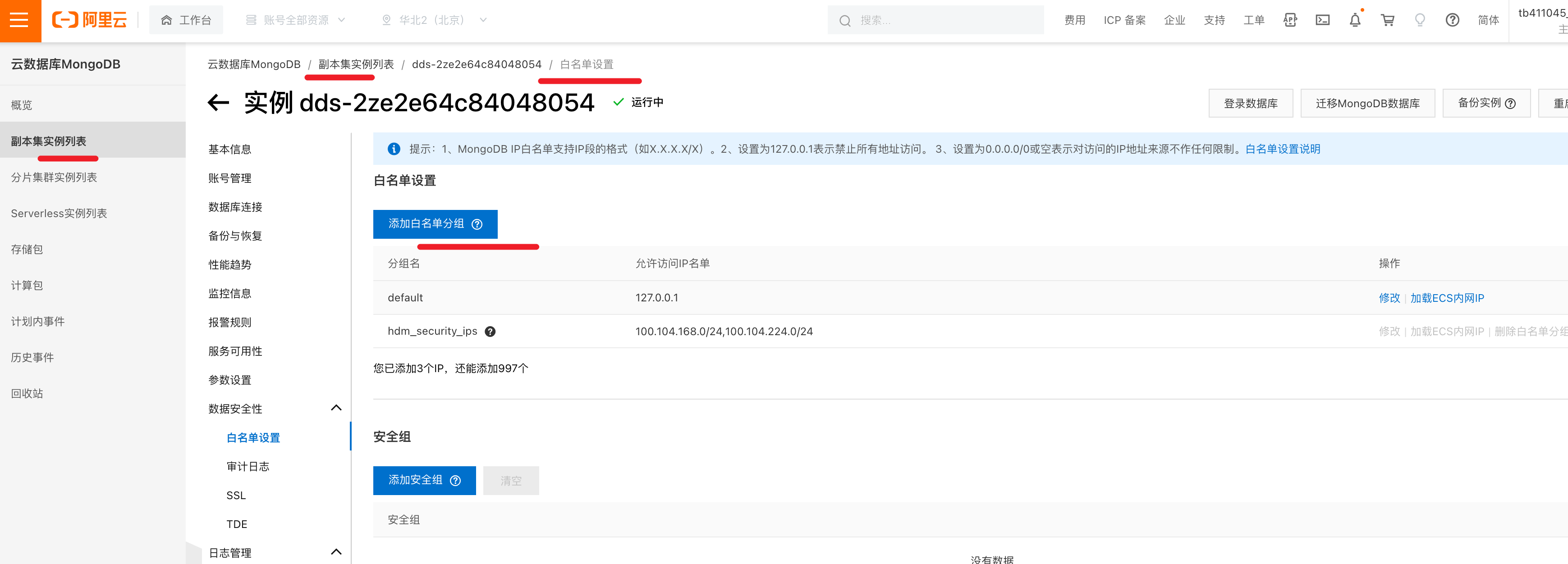Expand the account resources dropdown
1568x564 pixels.
click(x=296, y=20)
